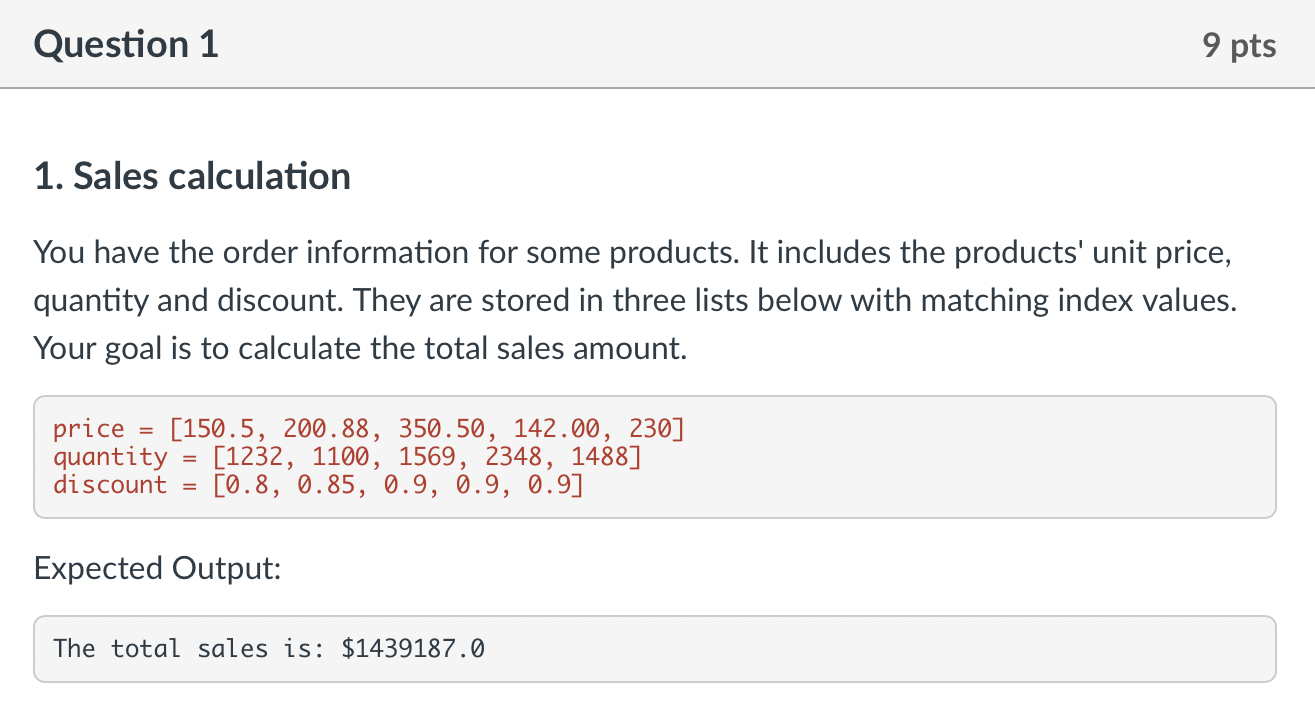Screen dimensions: 1315x719
Task: Click the $1439187.0 value in expected output
Action: (x=413, y=649)
